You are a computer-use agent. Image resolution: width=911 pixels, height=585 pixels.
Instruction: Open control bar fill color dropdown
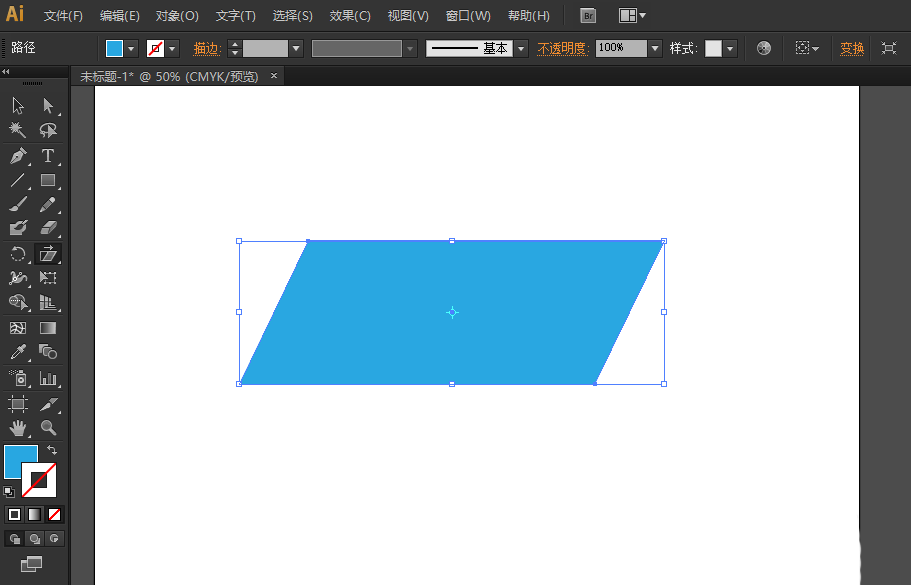pyautogui.click(x=131, y=49)
